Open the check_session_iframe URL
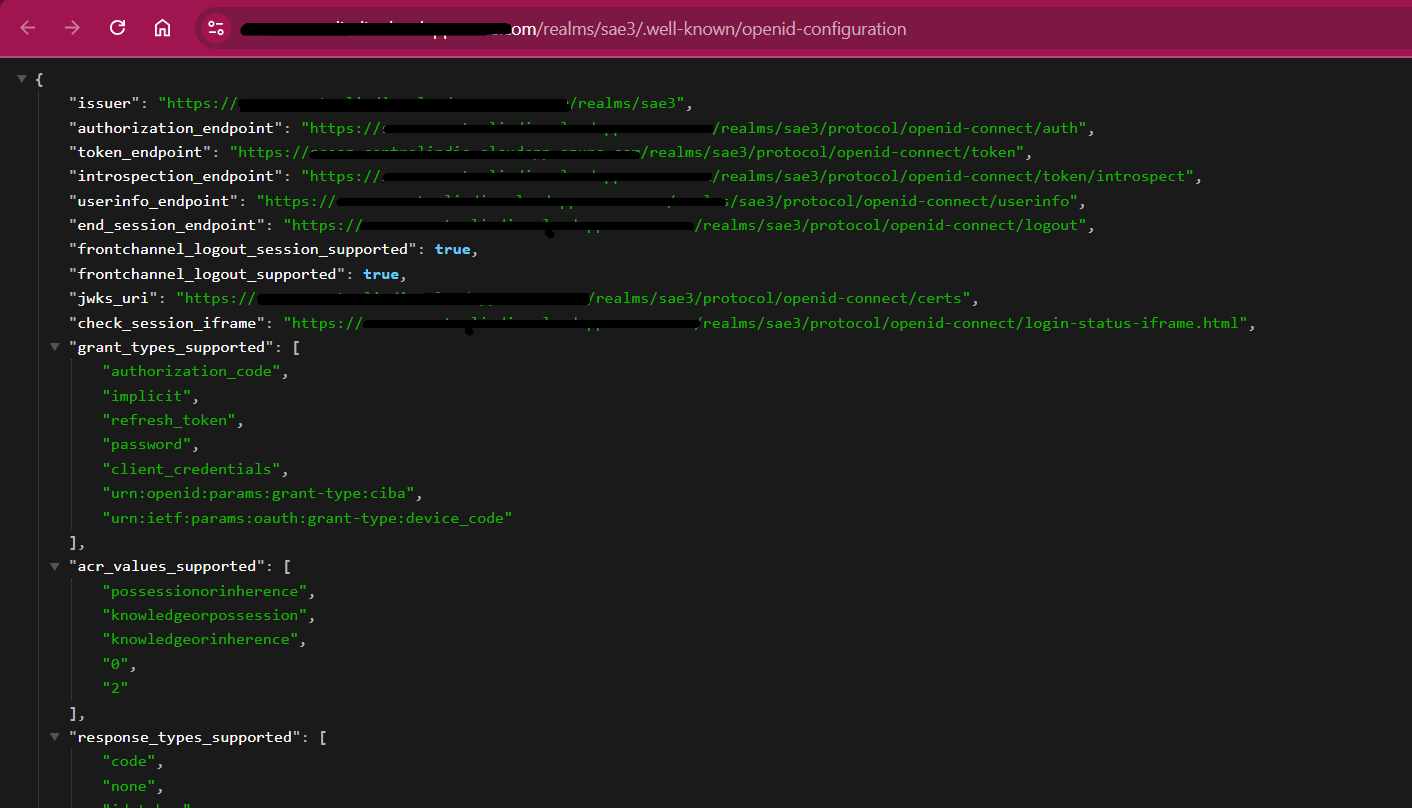This screenshot has width=1412, height=808. pos(970,323)
